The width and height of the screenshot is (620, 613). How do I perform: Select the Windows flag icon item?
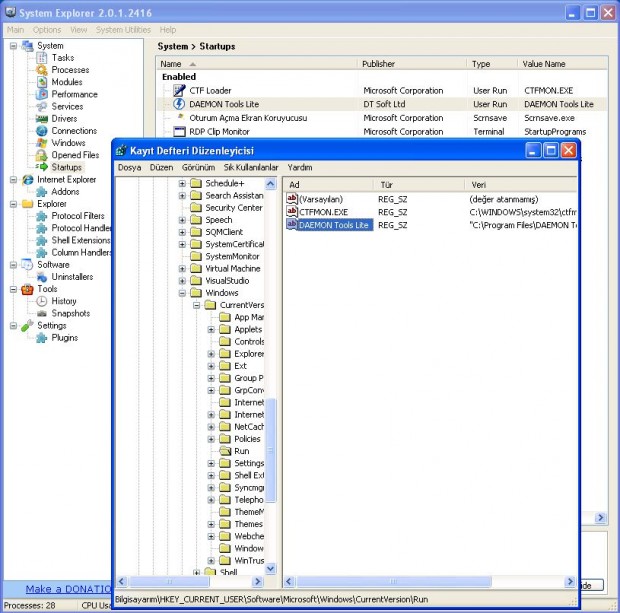pyautogui.click(x=42, y=143)
